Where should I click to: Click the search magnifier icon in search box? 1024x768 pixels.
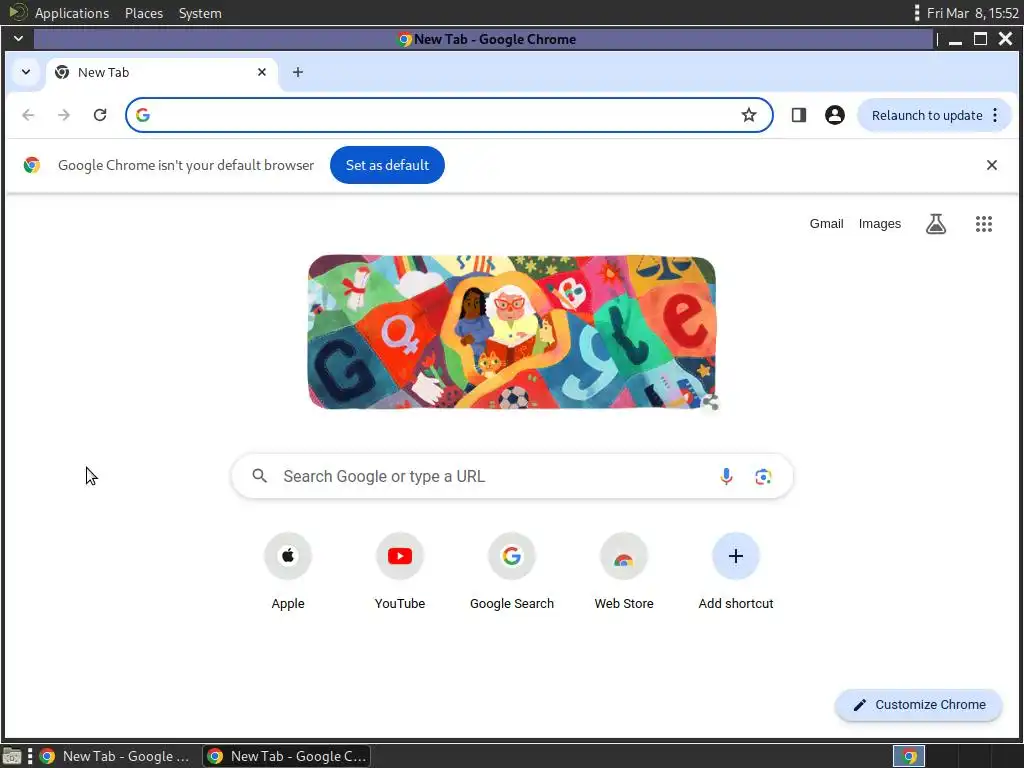(259, 476)
